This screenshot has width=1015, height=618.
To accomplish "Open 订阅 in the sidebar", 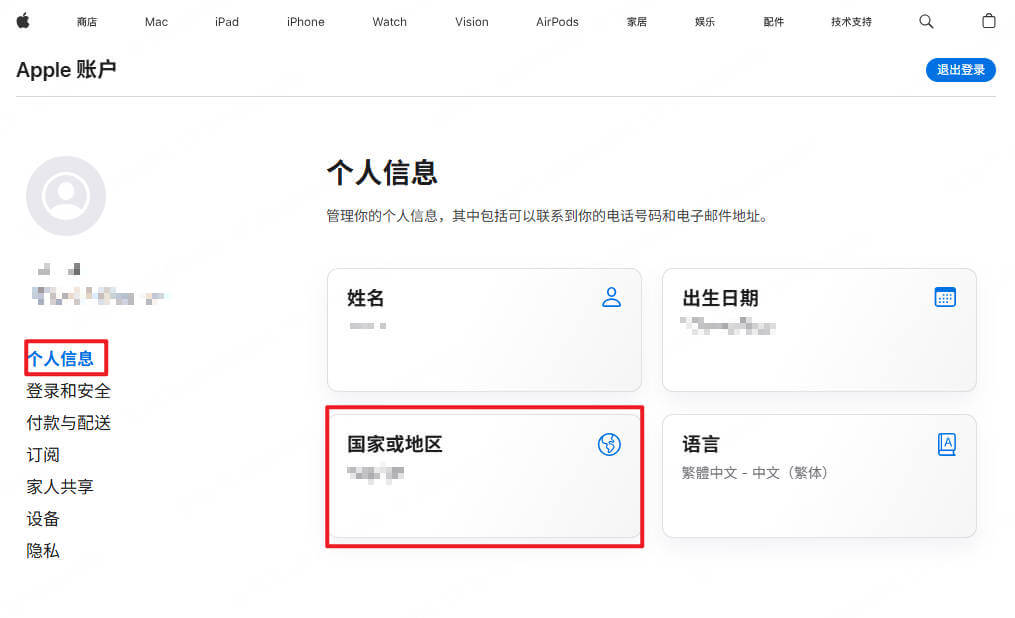I will coord(43,455).
